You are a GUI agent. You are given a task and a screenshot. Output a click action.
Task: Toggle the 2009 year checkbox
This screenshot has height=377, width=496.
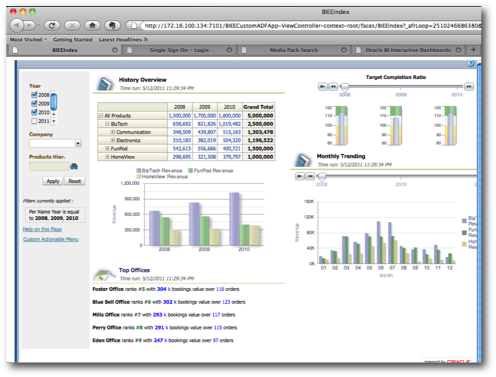point(34,103)
